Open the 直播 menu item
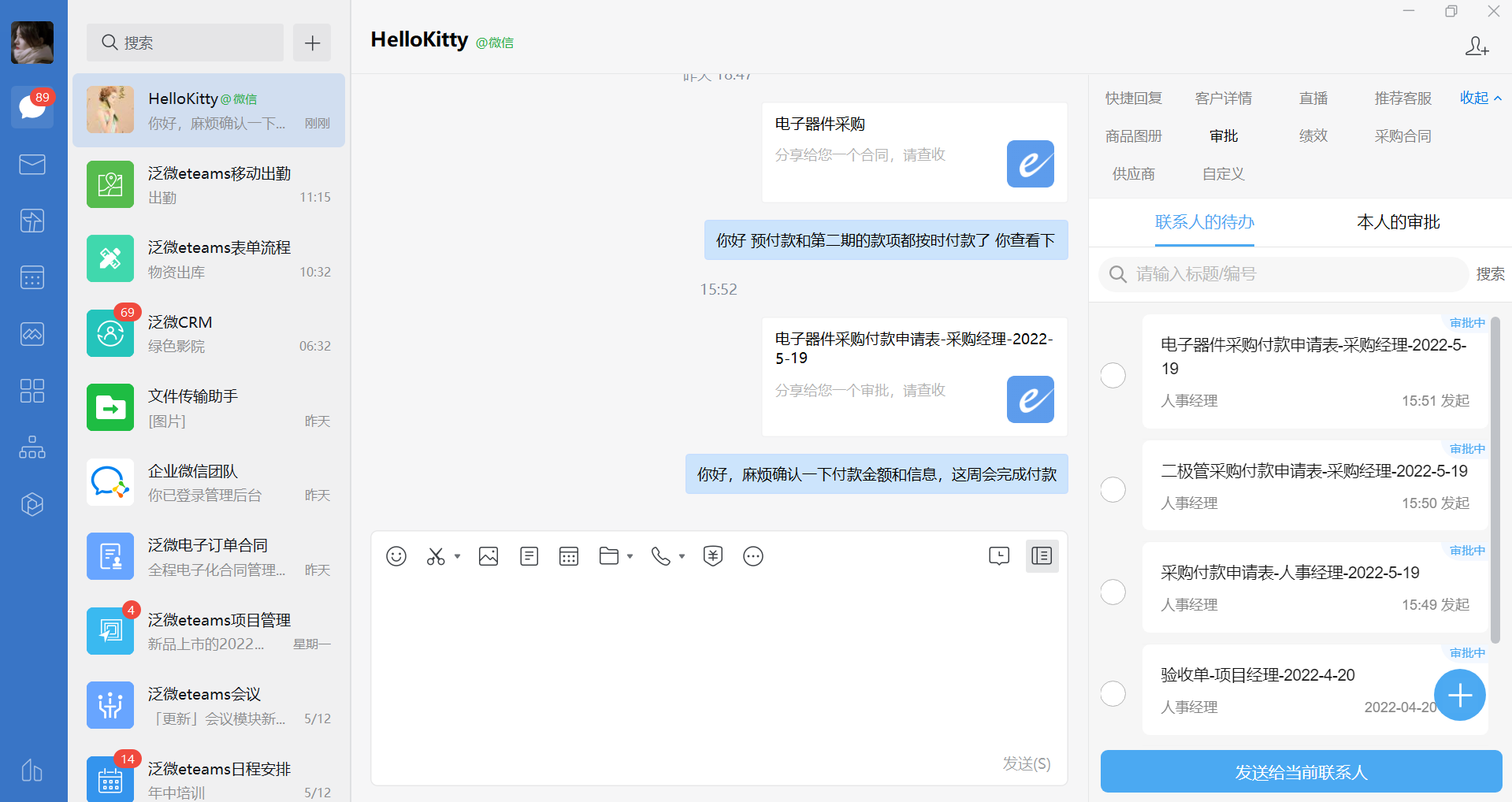The width and height of the screenshot is (1512, 802). [1313, 98]
